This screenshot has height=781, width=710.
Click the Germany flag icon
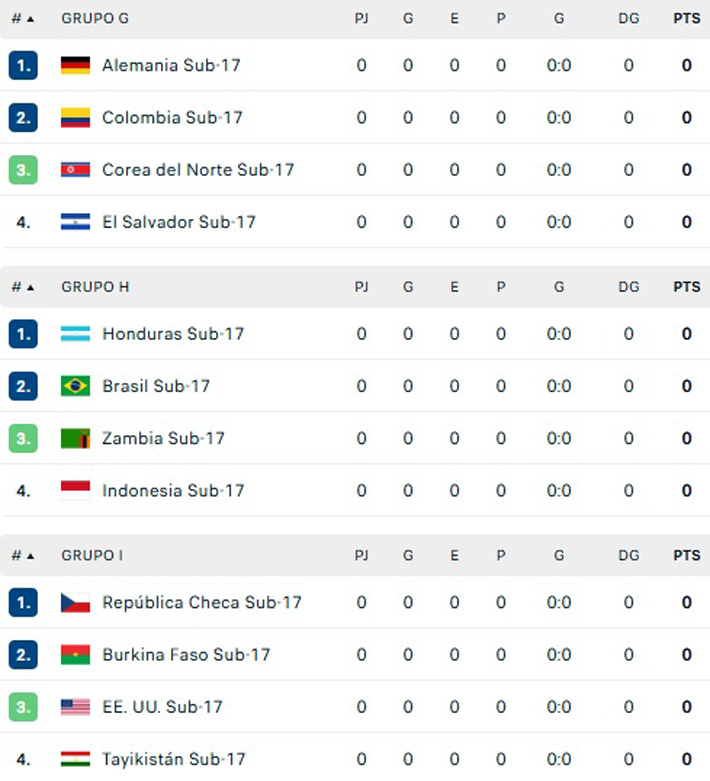pyautogui.click(x=75, y=66)
